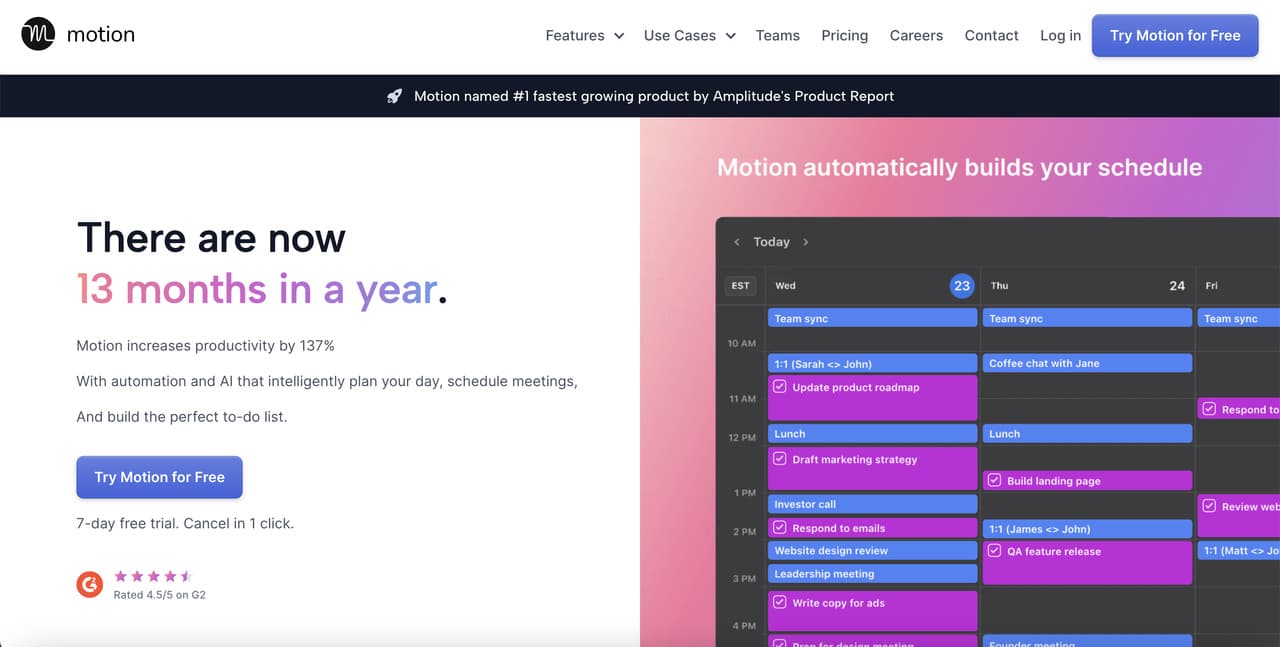Open the Contact page
The height and width of the screenshot is (647, 1280).
991,35
